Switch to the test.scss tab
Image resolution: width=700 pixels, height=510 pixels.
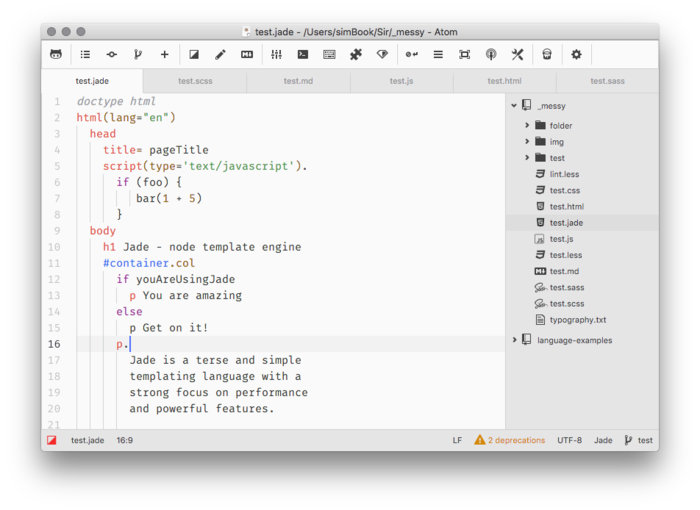195,81
